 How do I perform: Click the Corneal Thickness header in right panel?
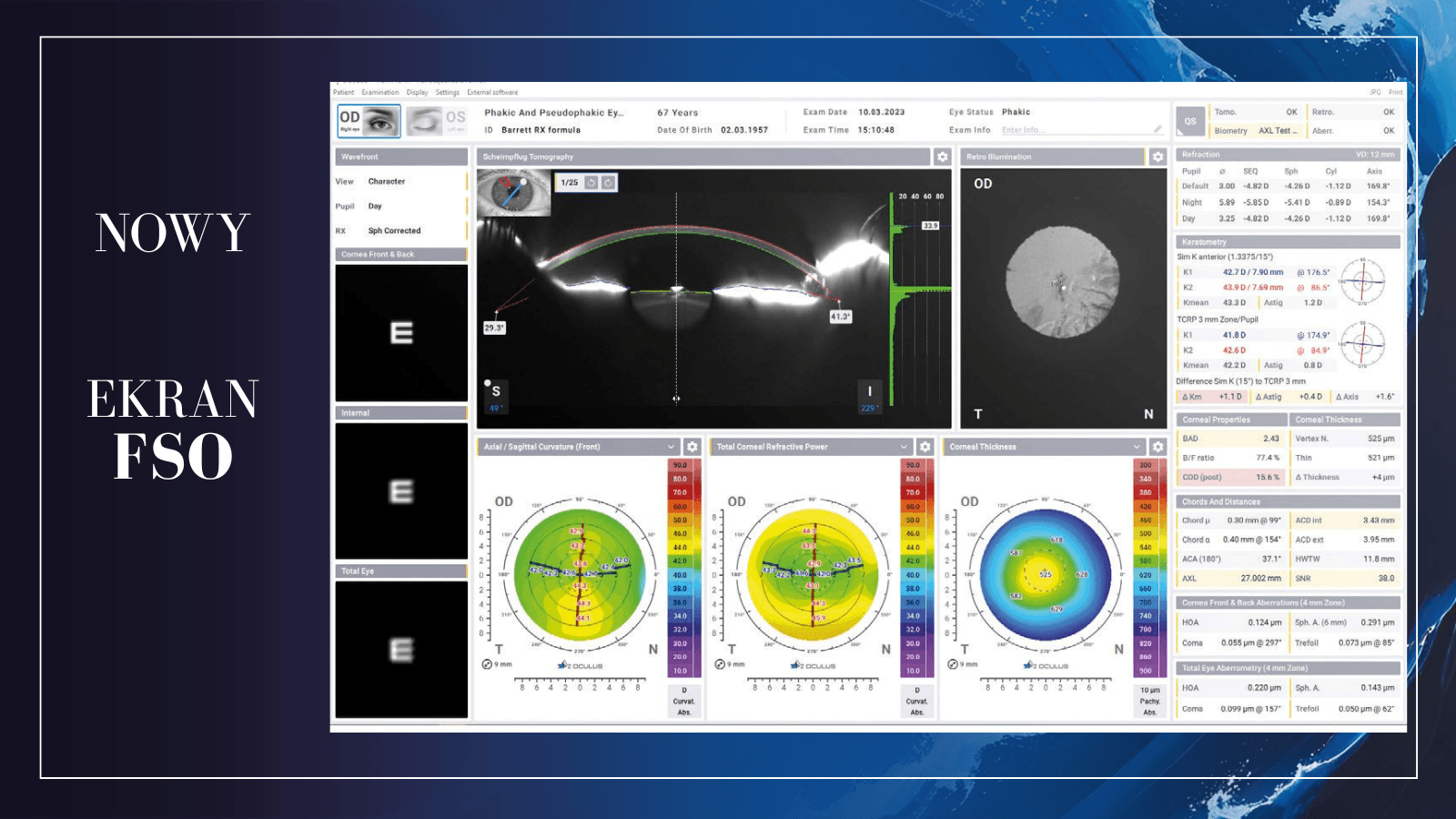tap(1345, 420)
